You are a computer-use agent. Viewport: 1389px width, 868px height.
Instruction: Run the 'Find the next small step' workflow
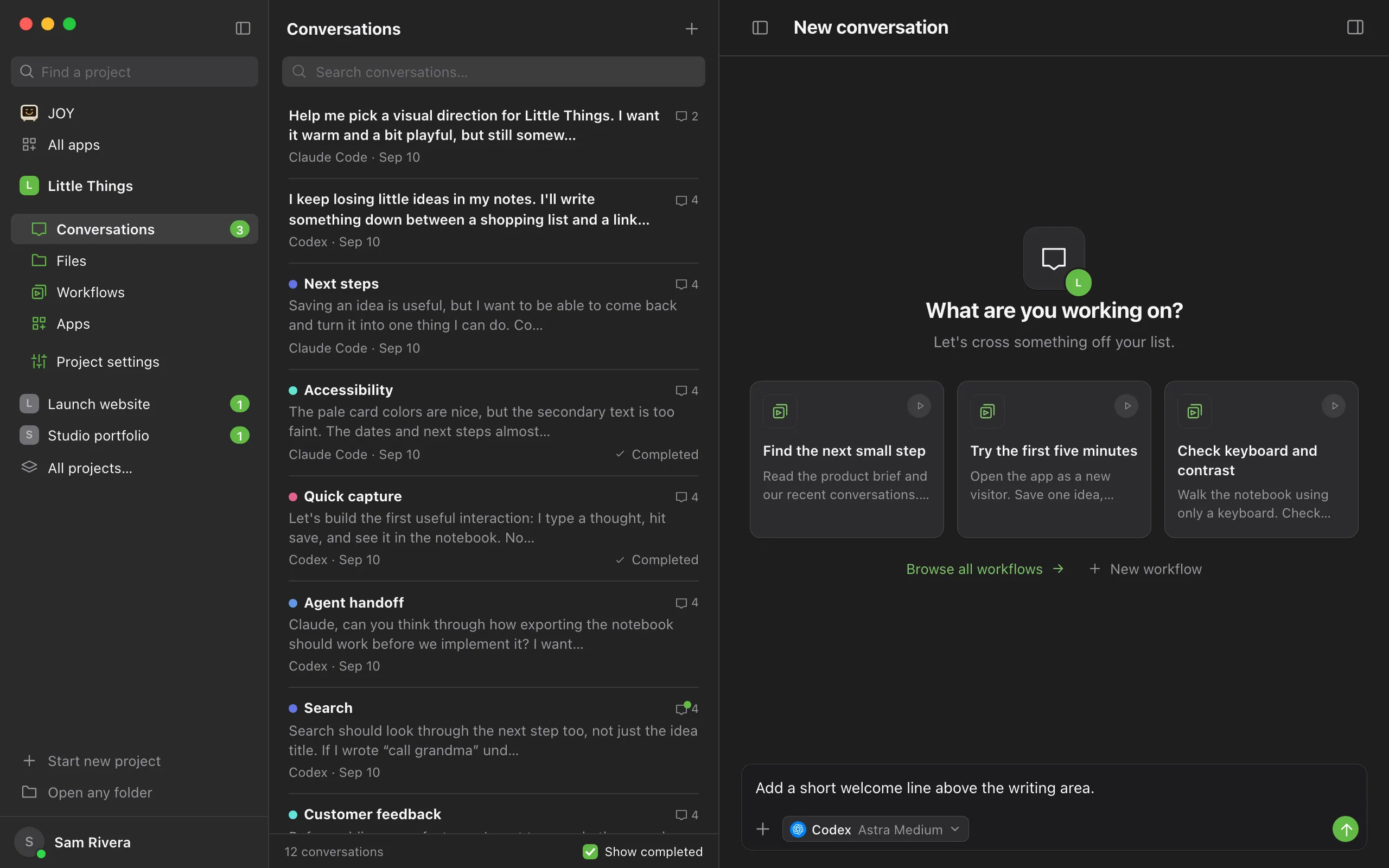pos(920,406)
